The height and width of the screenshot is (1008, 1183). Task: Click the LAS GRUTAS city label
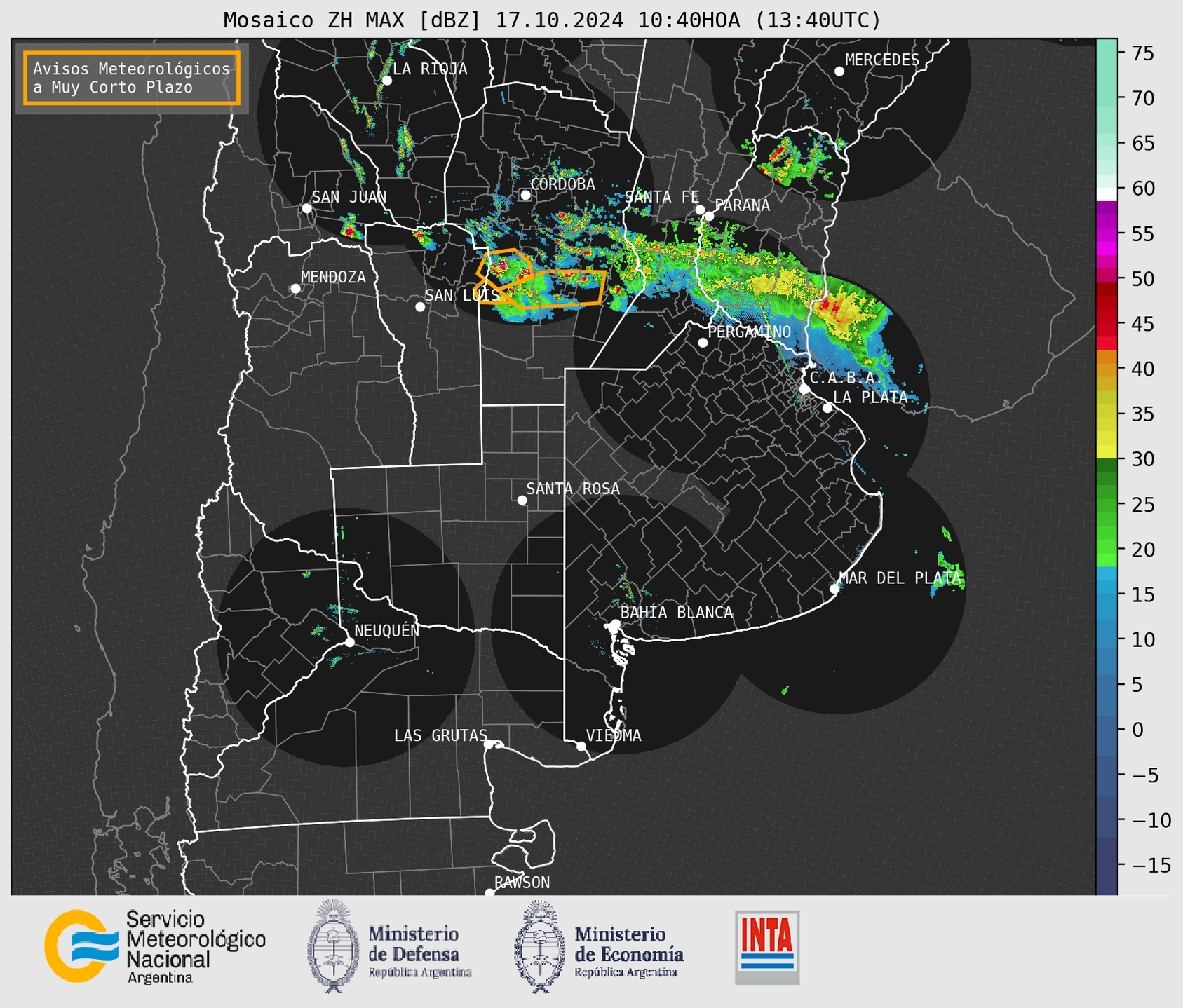[440, 735]
